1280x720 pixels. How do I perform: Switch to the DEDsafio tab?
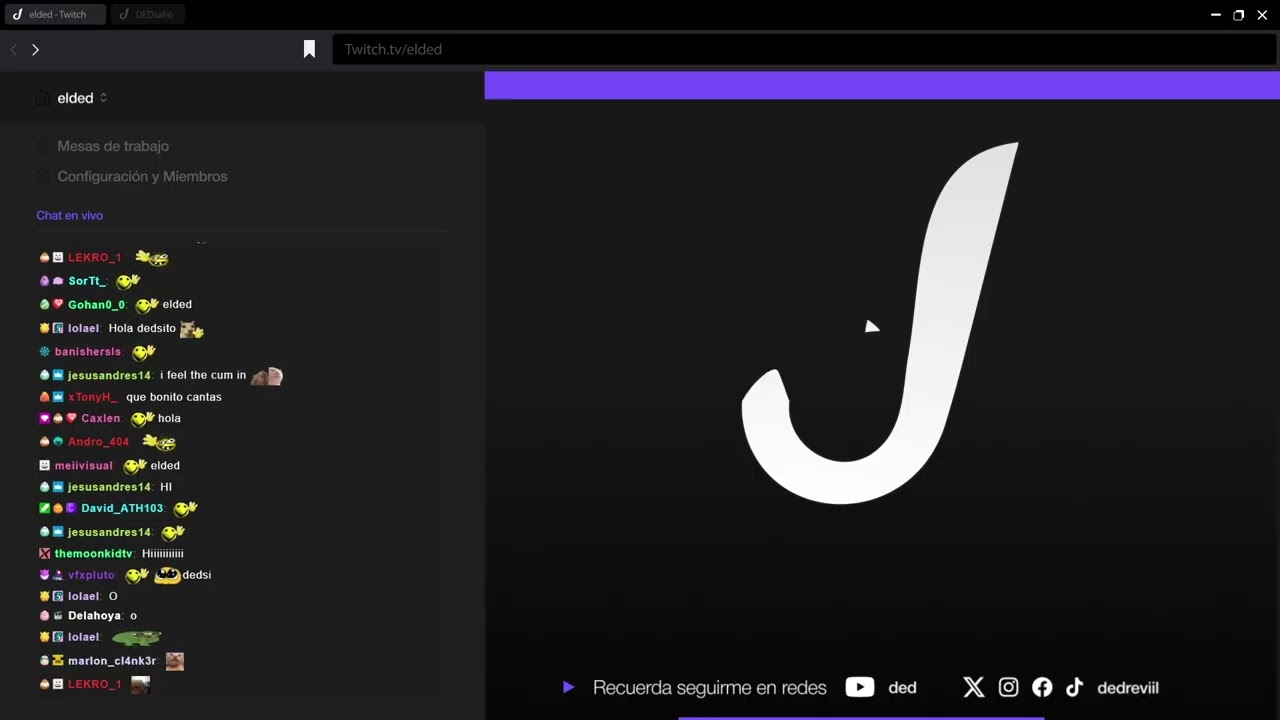click(148, 15)
